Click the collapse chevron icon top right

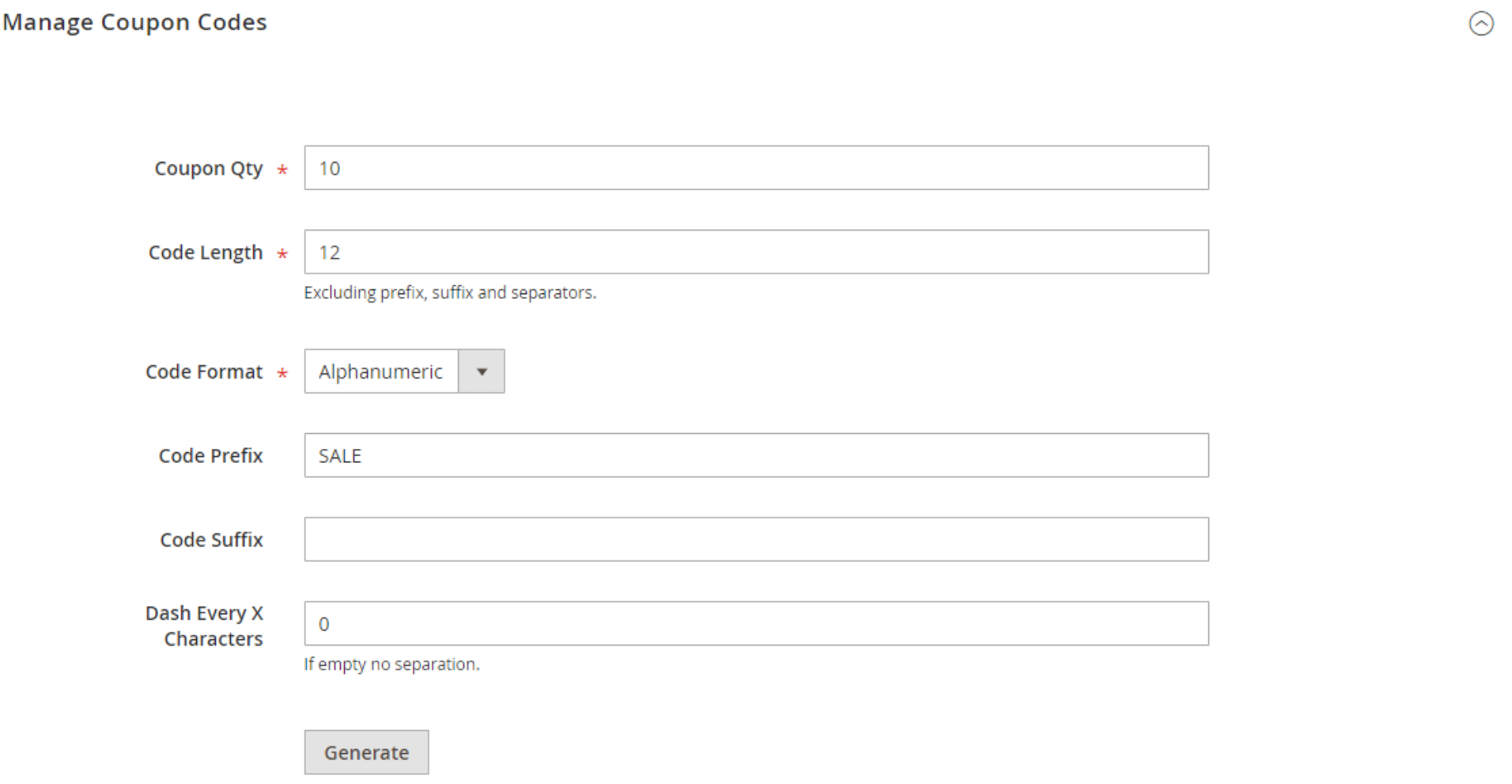pyautogui.click(x=1482, y=24)
